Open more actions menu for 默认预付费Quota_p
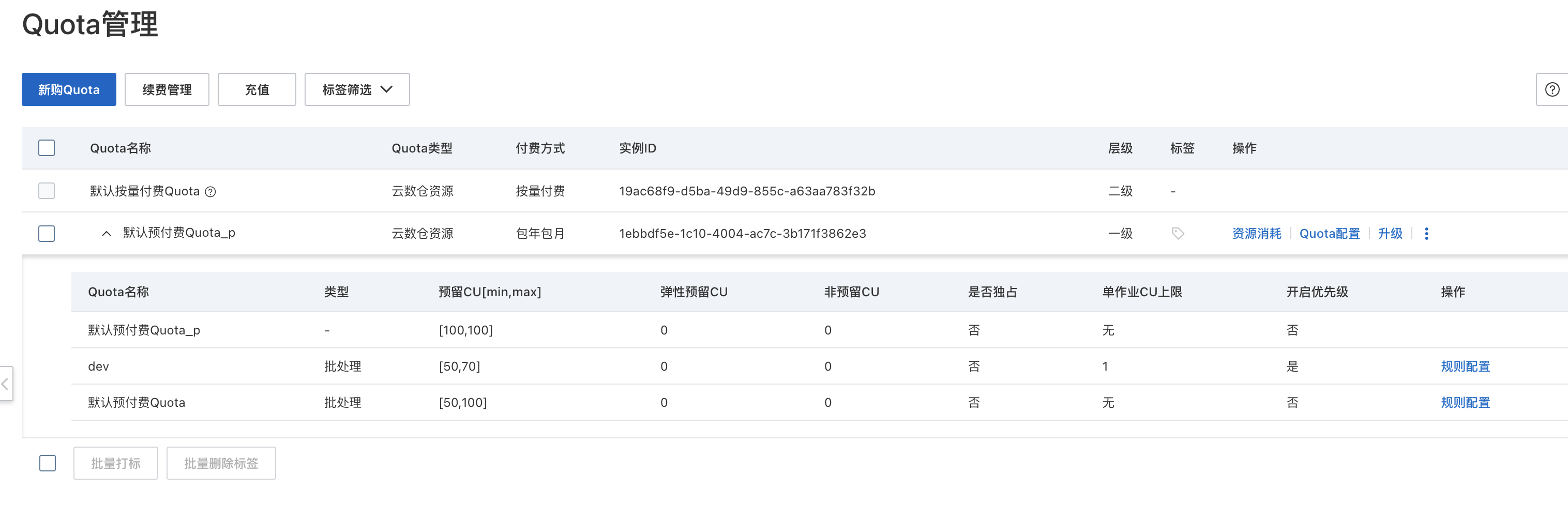 point(1426,234)
